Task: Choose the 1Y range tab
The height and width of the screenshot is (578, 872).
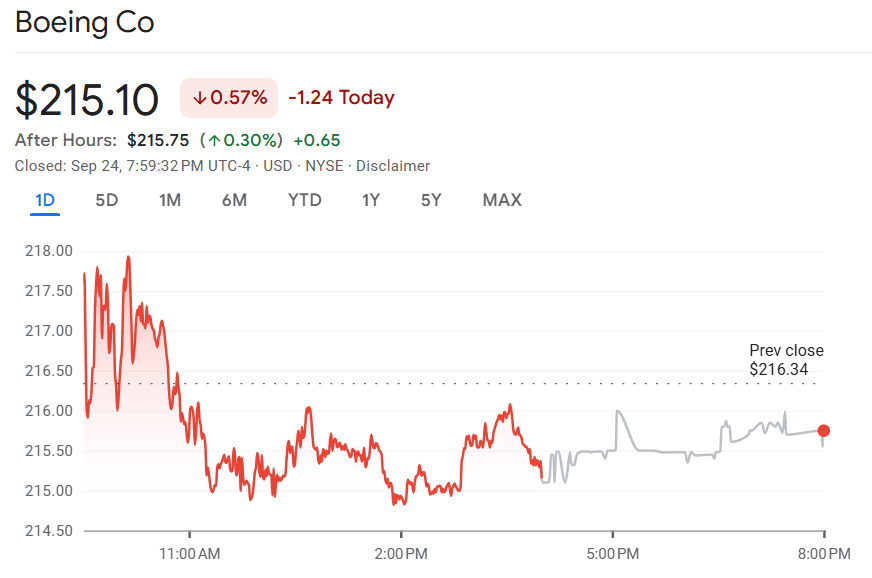Action: coord(371,200)
